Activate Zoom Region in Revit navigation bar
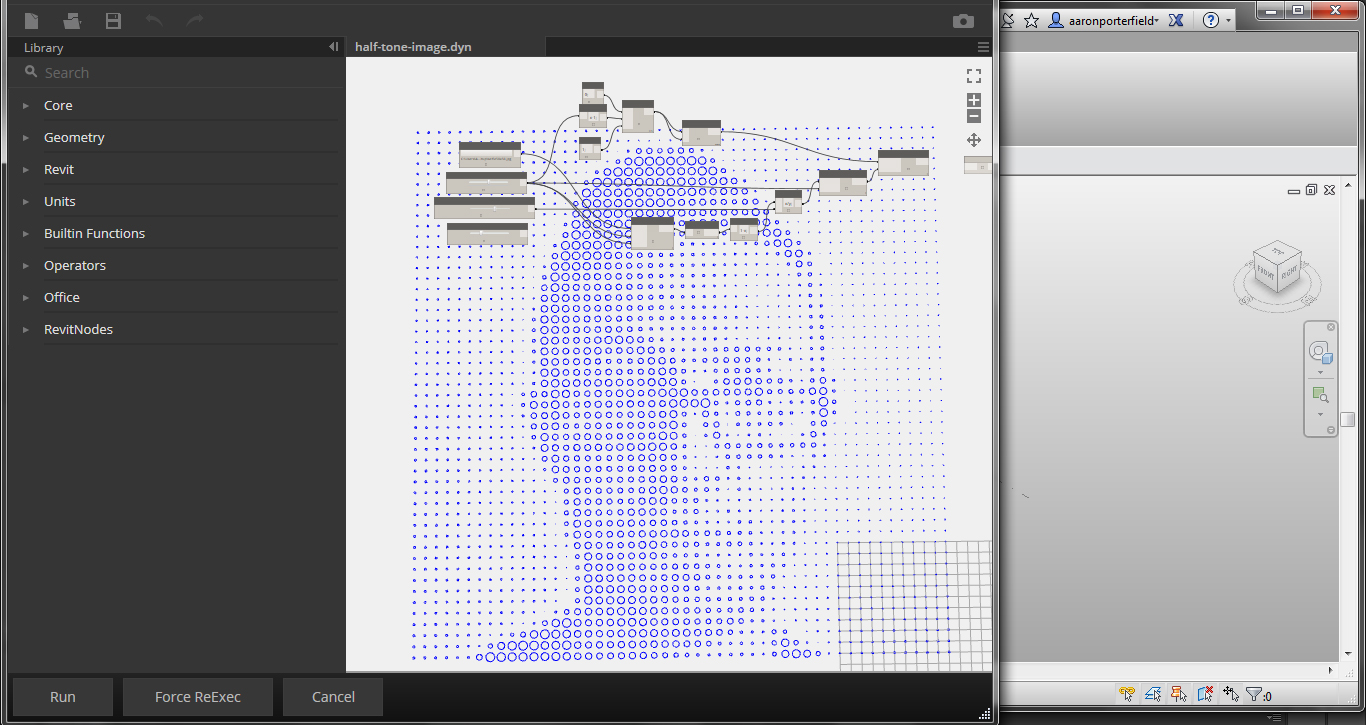This screenshot has width=1366, height=725. (x=1320, y=396)
